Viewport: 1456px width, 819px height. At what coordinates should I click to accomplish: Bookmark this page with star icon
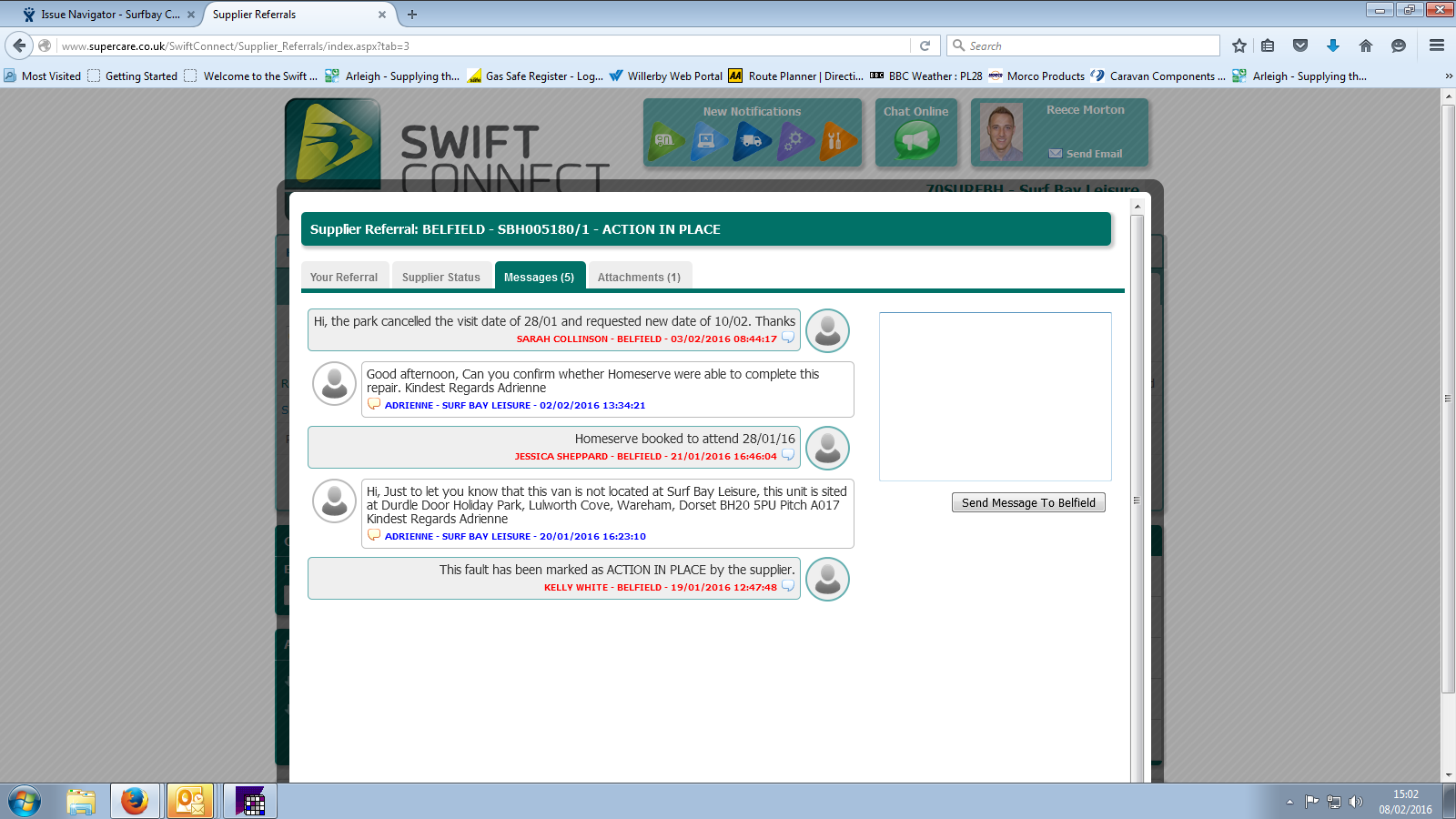coord(1239,45)
